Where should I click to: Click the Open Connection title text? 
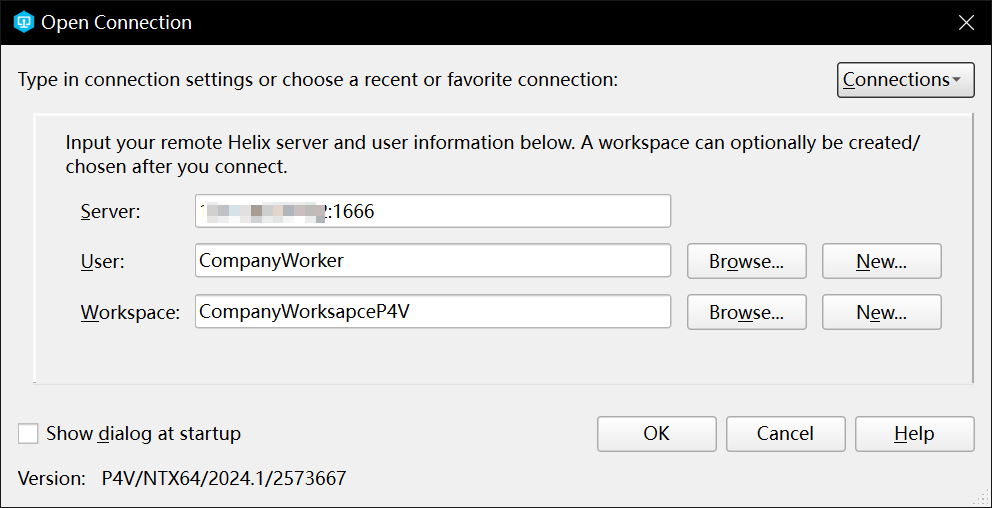116,23
